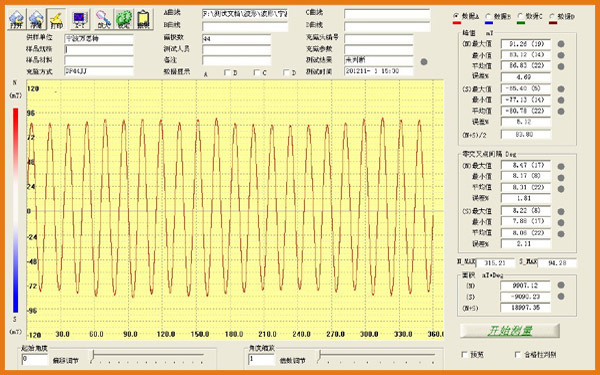This screenshot has width=600, height=375.
Task: Click the X-Y chart monitor icon
Action: point(80,20)
